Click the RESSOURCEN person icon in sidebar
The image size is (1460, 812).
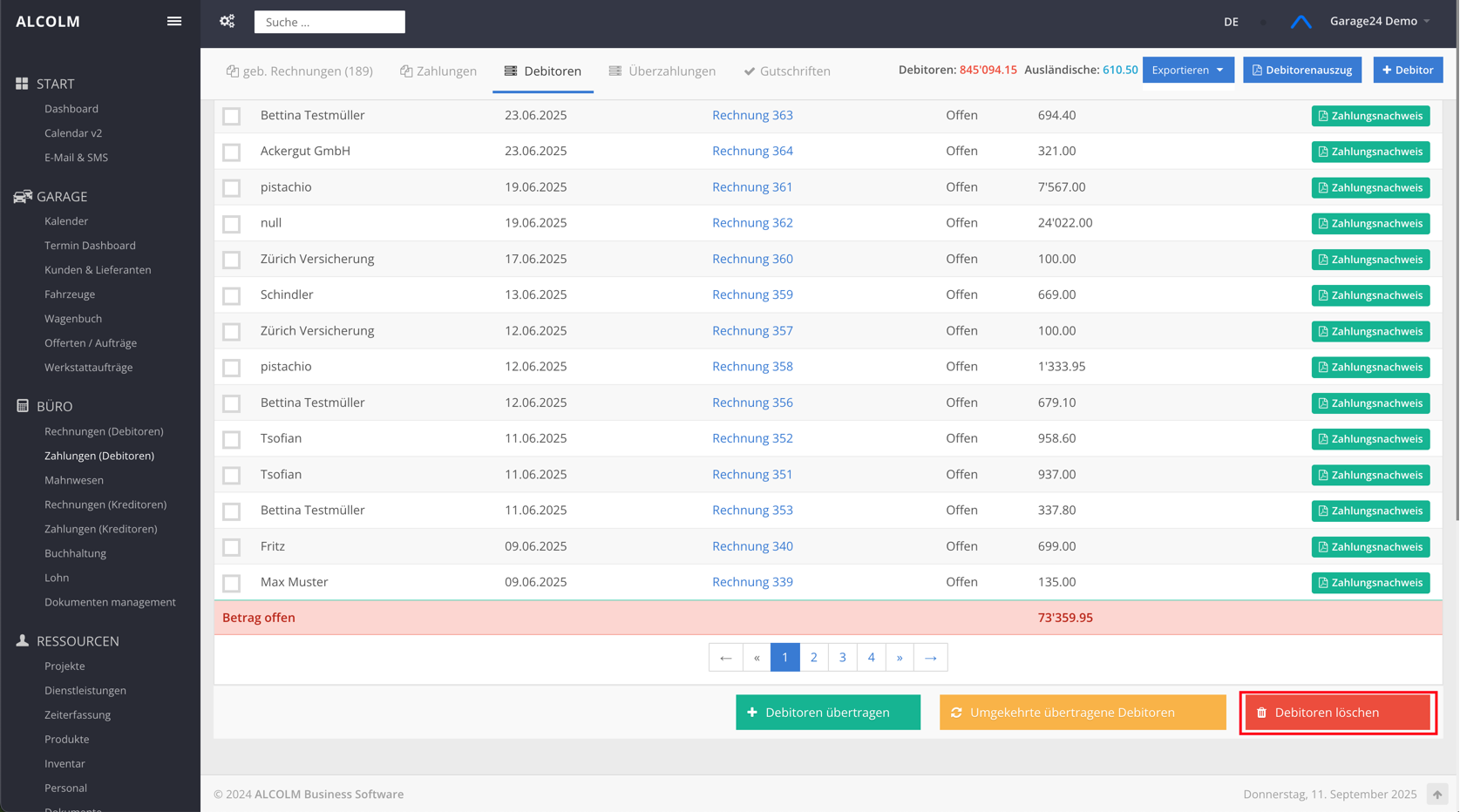(23, 641)
